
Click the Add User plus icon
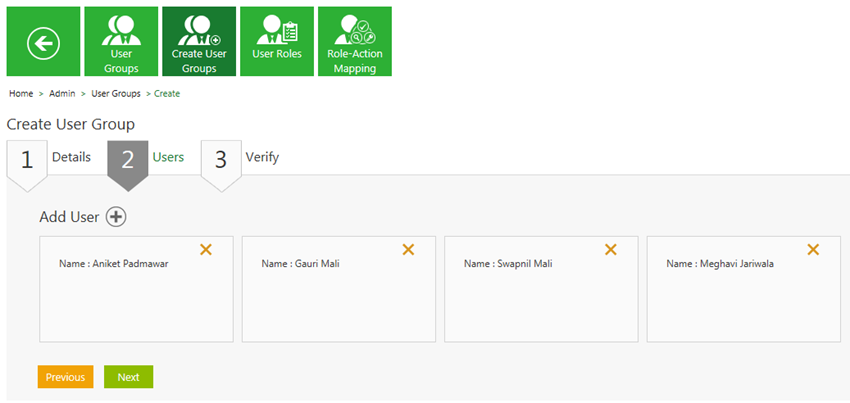[x=115, y=217]
